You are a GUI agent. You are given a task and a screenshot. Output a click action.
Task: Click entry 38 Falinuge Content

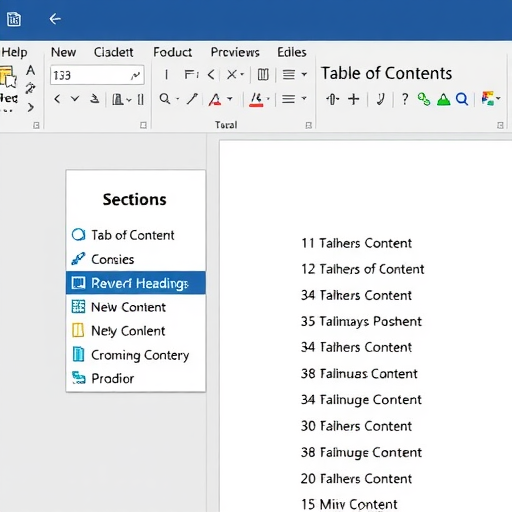[x=361, y=452]
